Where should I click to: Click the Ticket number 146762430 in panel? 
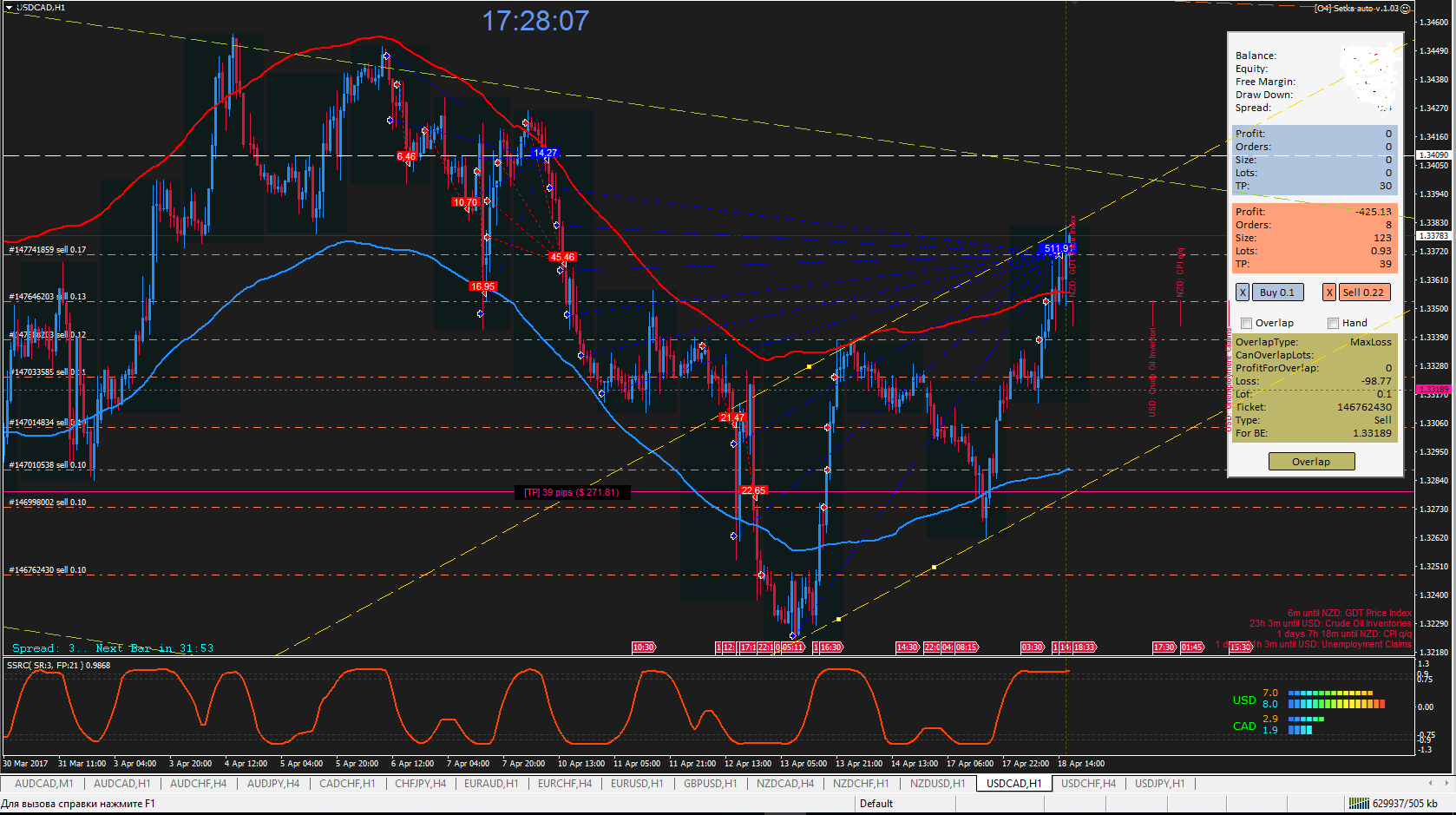click(1364, 407)
